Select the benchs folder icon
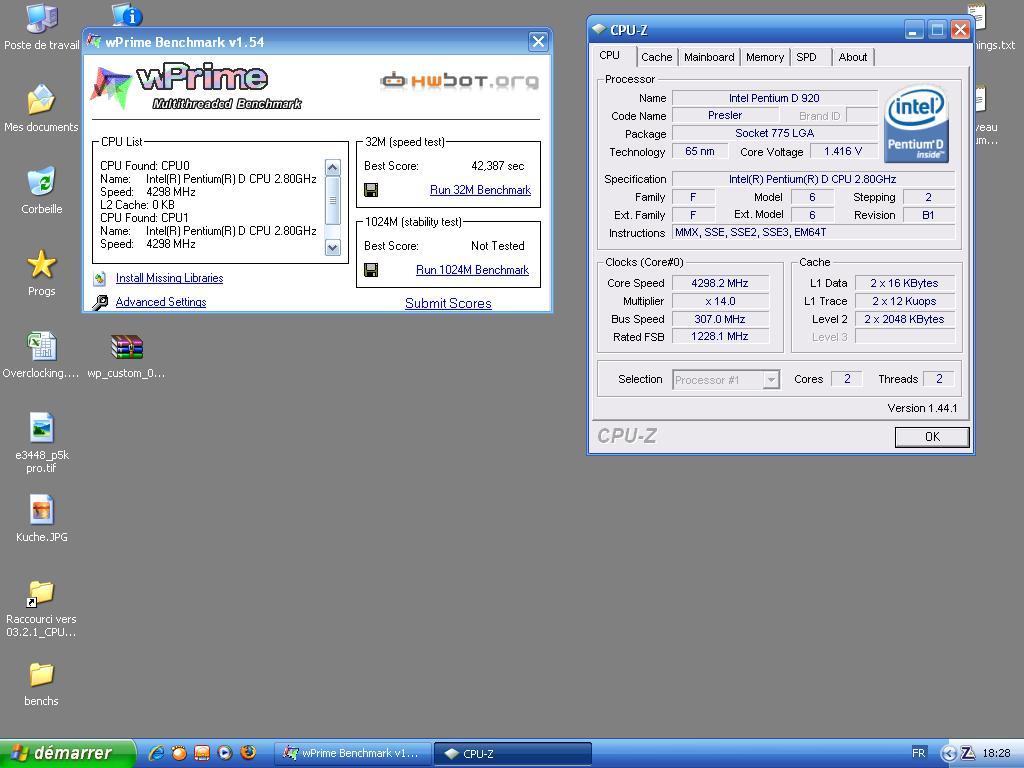 [41, 675]
